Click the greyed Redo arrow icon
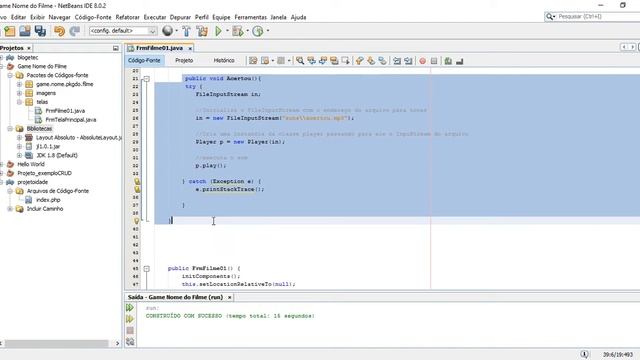 click(x=74, y=31)
